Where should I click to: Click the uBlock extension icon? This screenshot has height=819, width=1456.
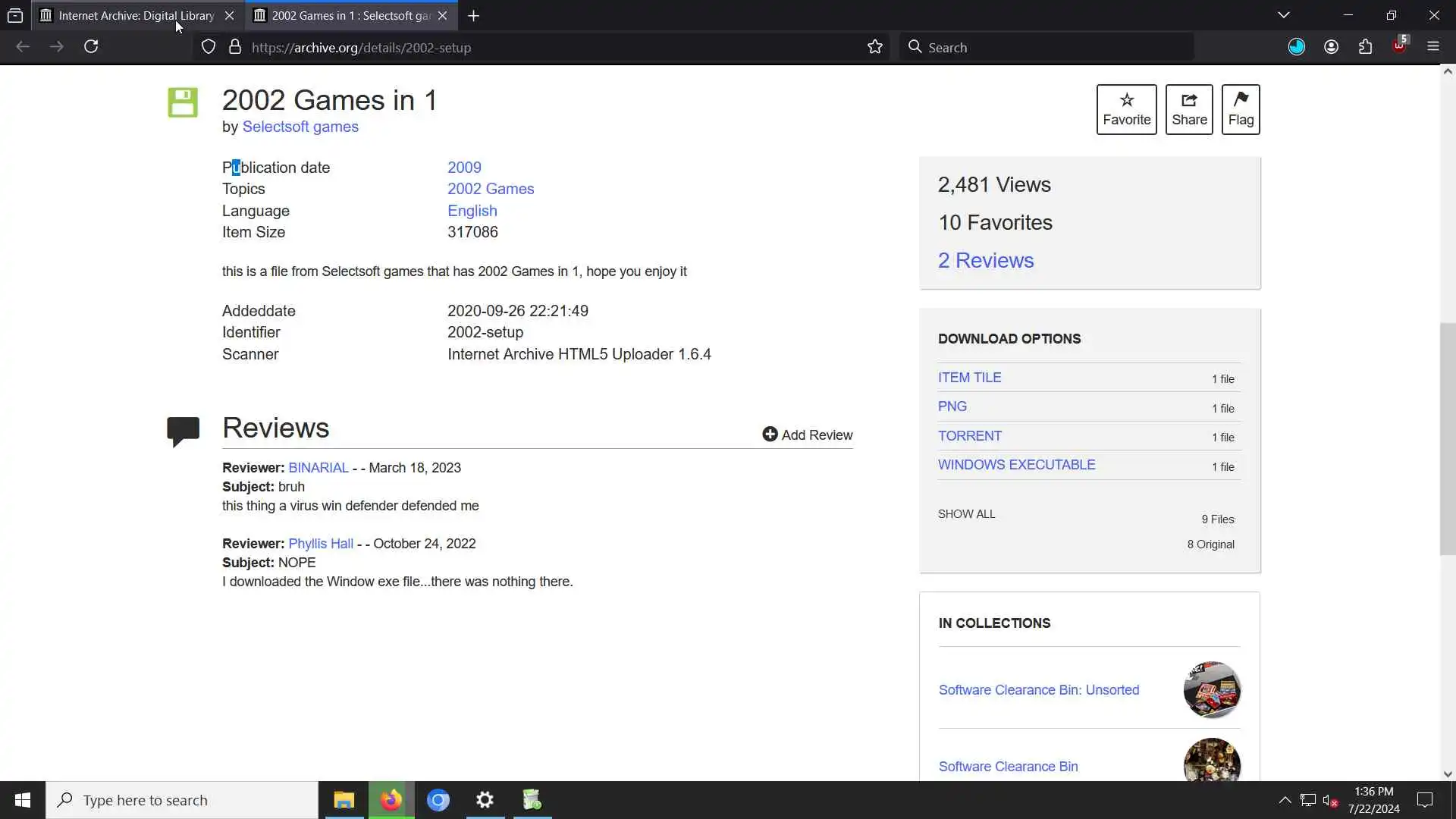(1399, 47)
